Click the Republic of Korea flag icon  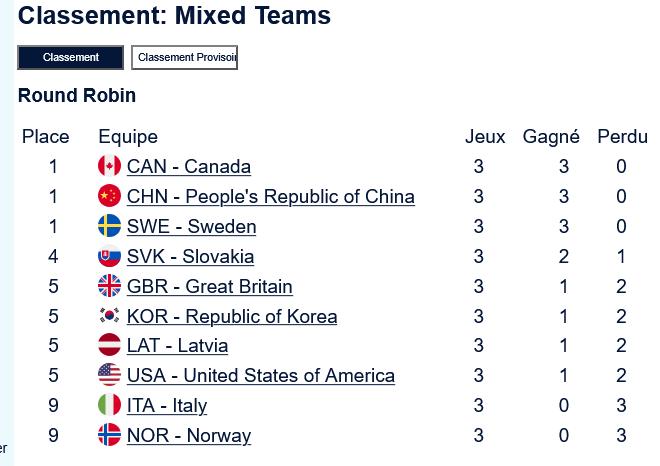tap(109, 316)
